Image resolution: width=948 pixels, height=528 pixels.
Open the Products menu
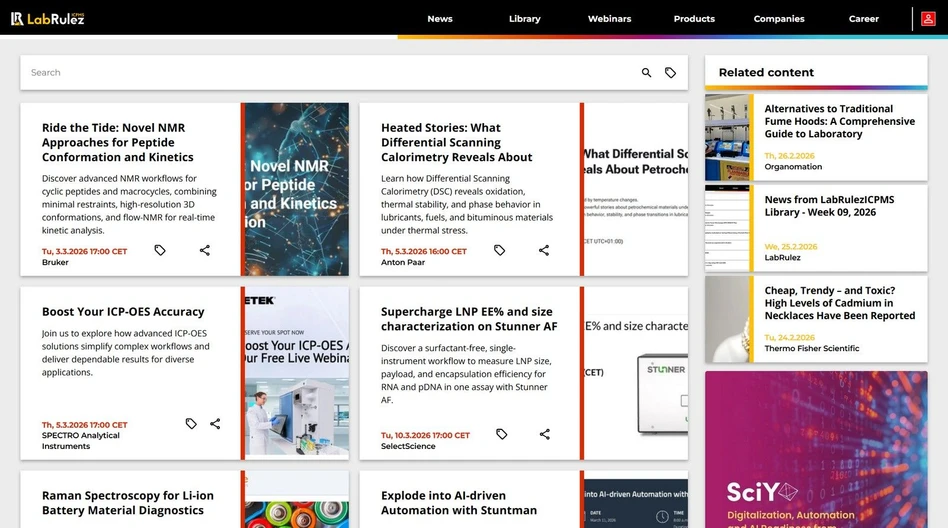(x=694, y=19)
